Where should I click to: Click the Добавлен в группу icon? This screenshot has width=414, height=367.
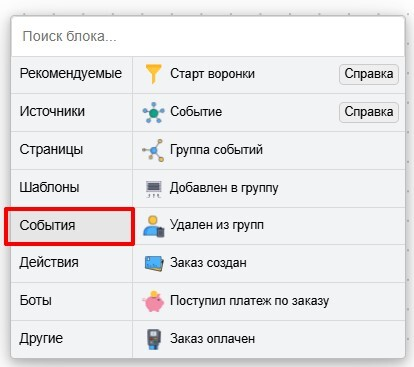[154, 189]
